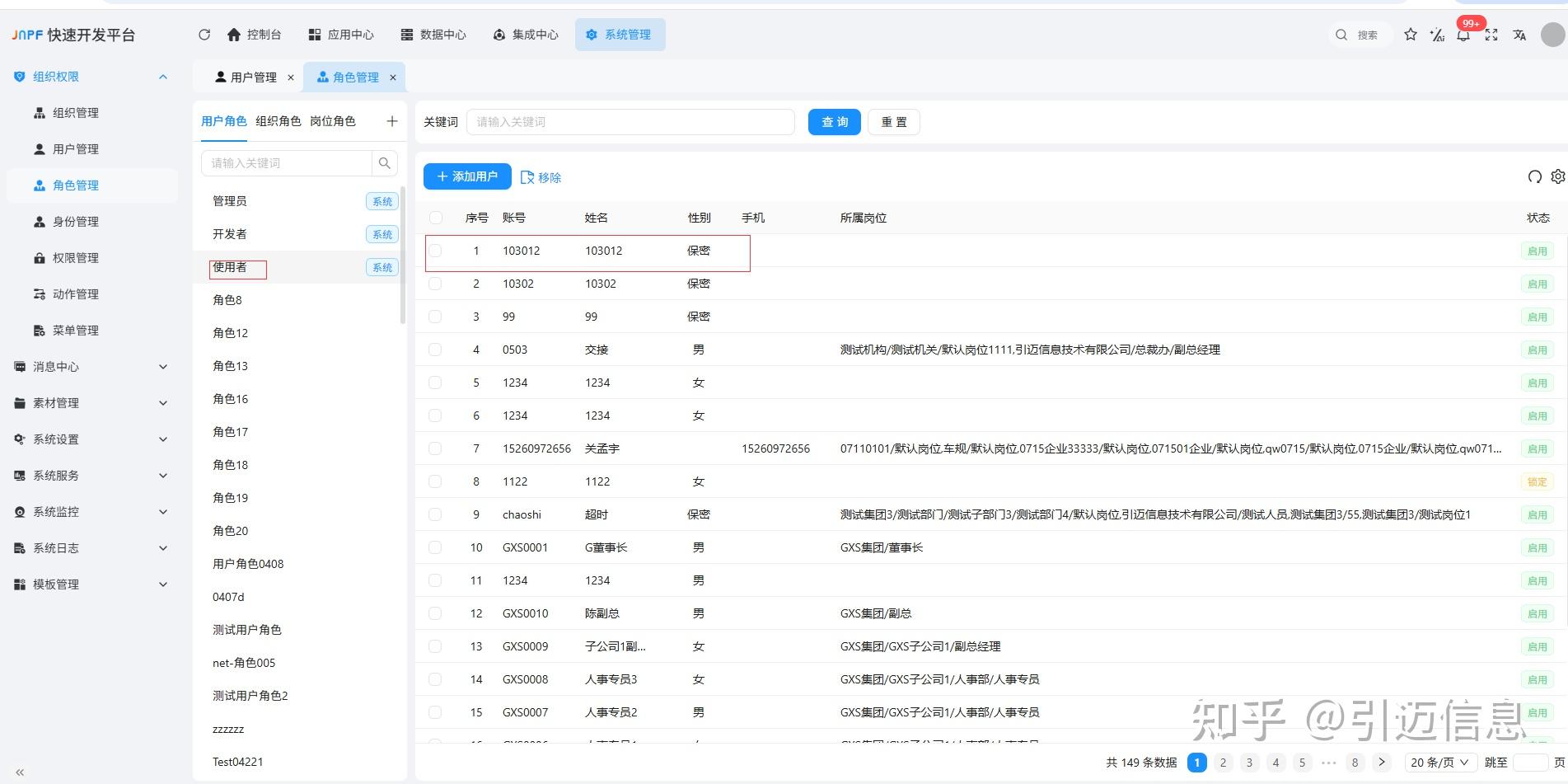Check the row for 陈副总
This screenshot has width=1568, height=784.
(x=436, y=613)
